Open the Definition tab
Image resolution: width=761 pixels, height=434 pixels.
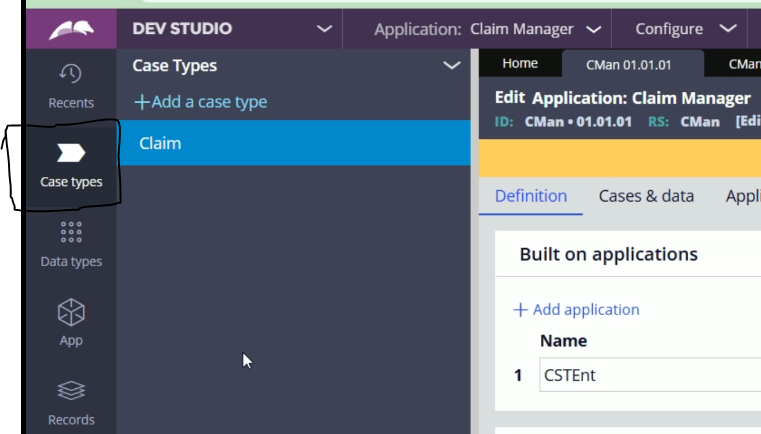click(531, 196)
